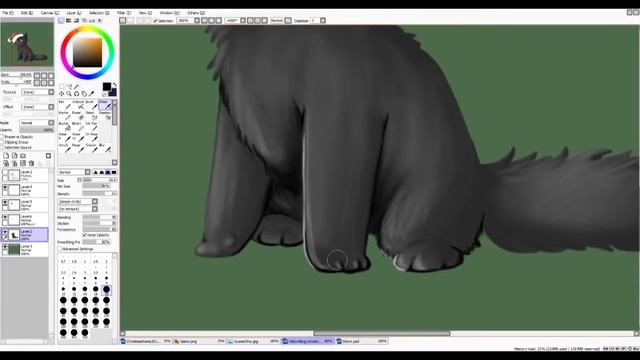Viewport: 640px width, 360px height.
Task: Open the brush mode Normal dropdown
Action: click(74, 172)
